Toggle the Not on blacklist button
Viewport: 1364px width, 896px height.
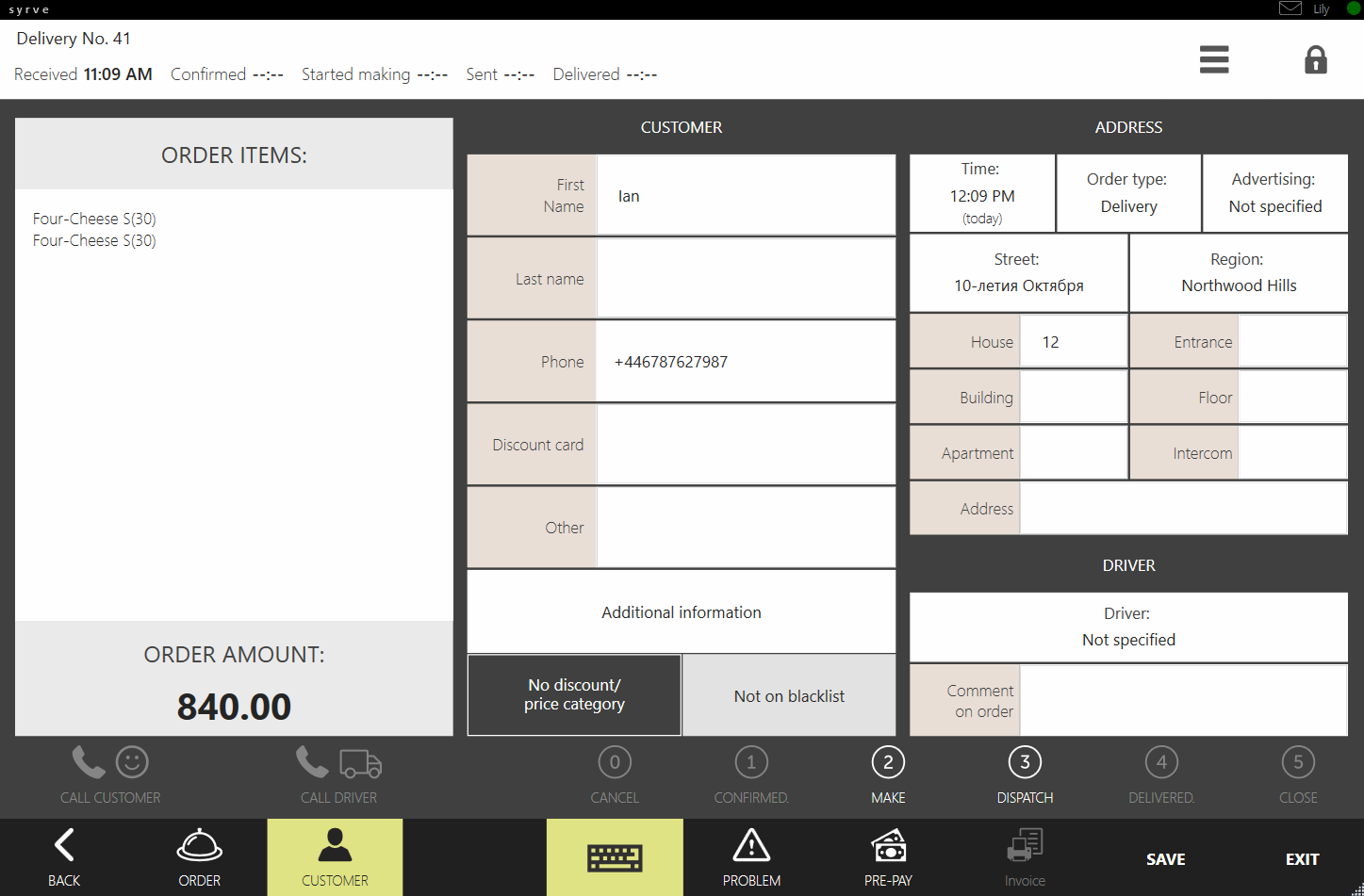pyautogui.click(x=789, y=695)
